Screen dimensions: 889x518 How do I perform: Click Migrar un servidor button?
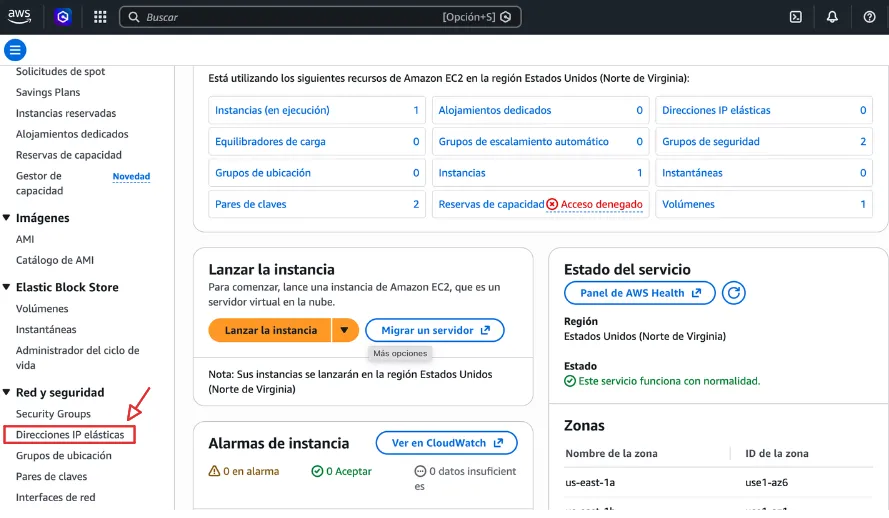point(435,330)
